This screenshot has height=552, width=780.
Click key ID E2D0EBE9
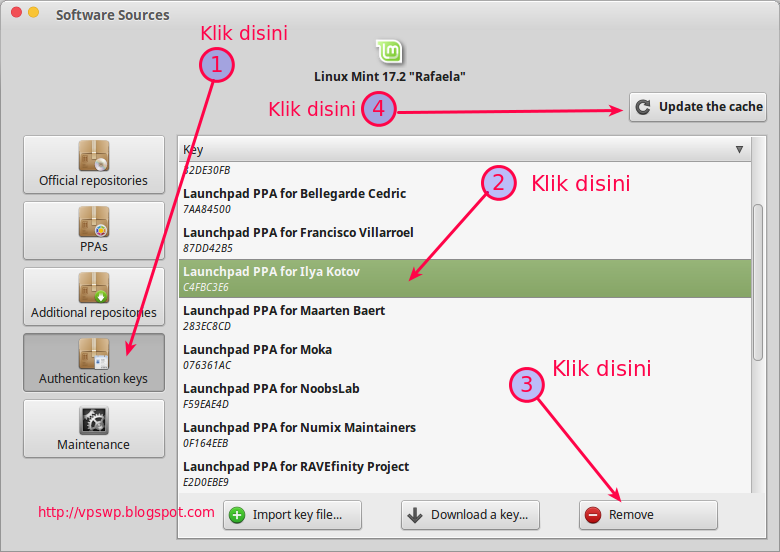click(x=206, y=482)
